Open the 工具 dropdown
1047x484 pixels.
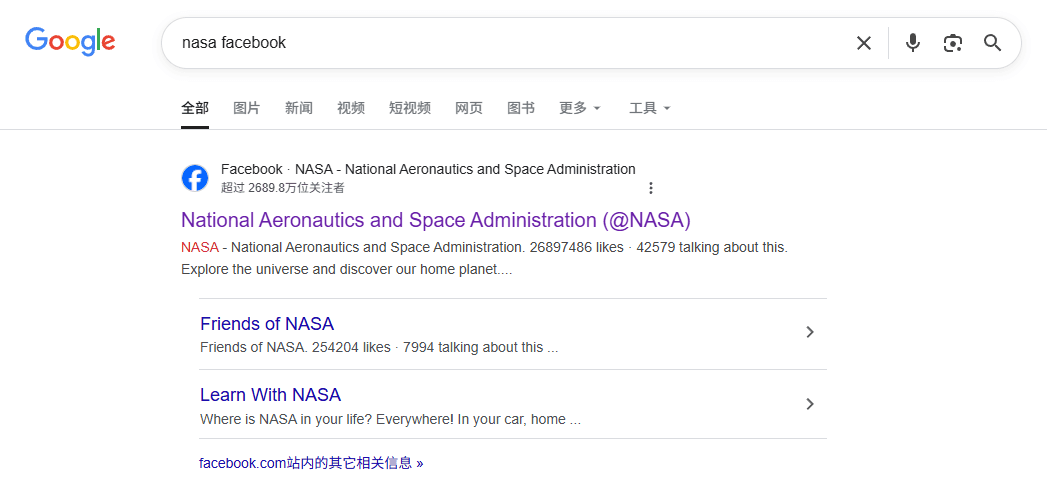pos(649,108)
